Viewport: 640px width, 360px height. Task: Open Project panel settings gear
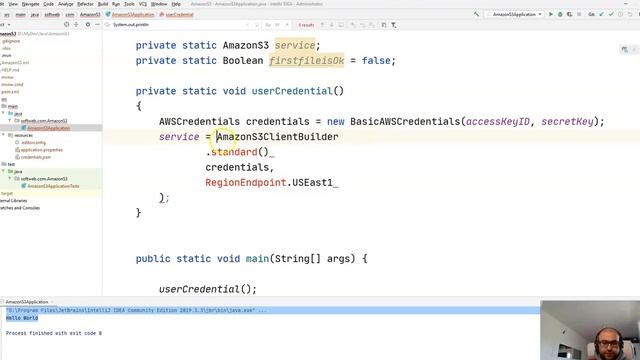[88, 24]
